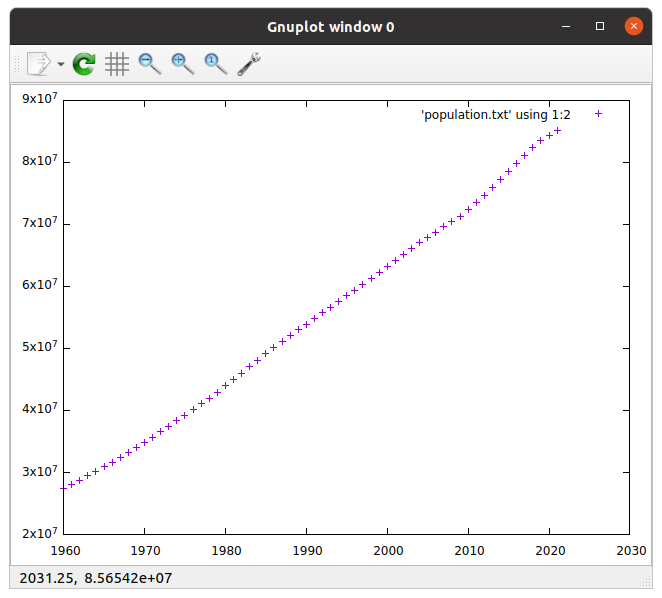Click the 2000 x-axis tick label
The image size is (662, 598).
tap(387, 550)
